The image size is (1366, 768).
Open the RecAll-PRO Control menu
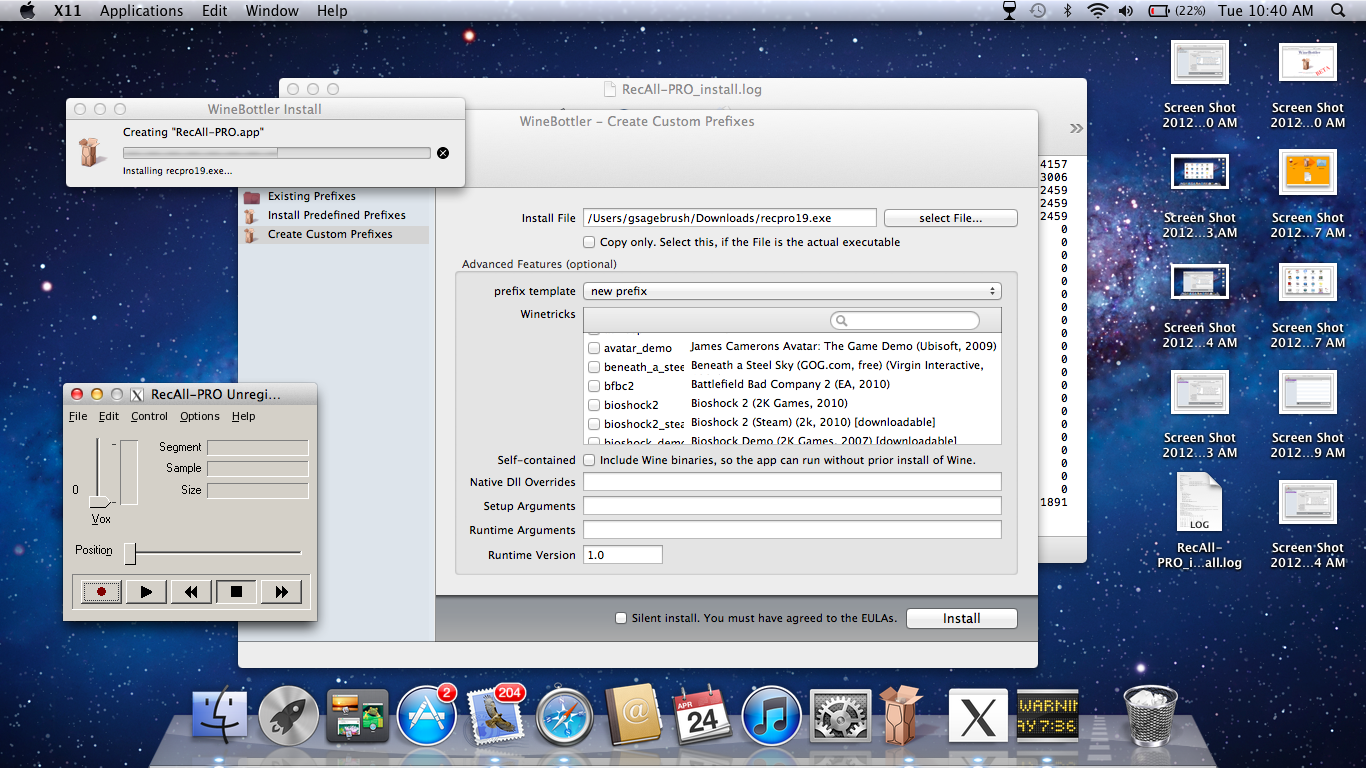coord(149,416)
